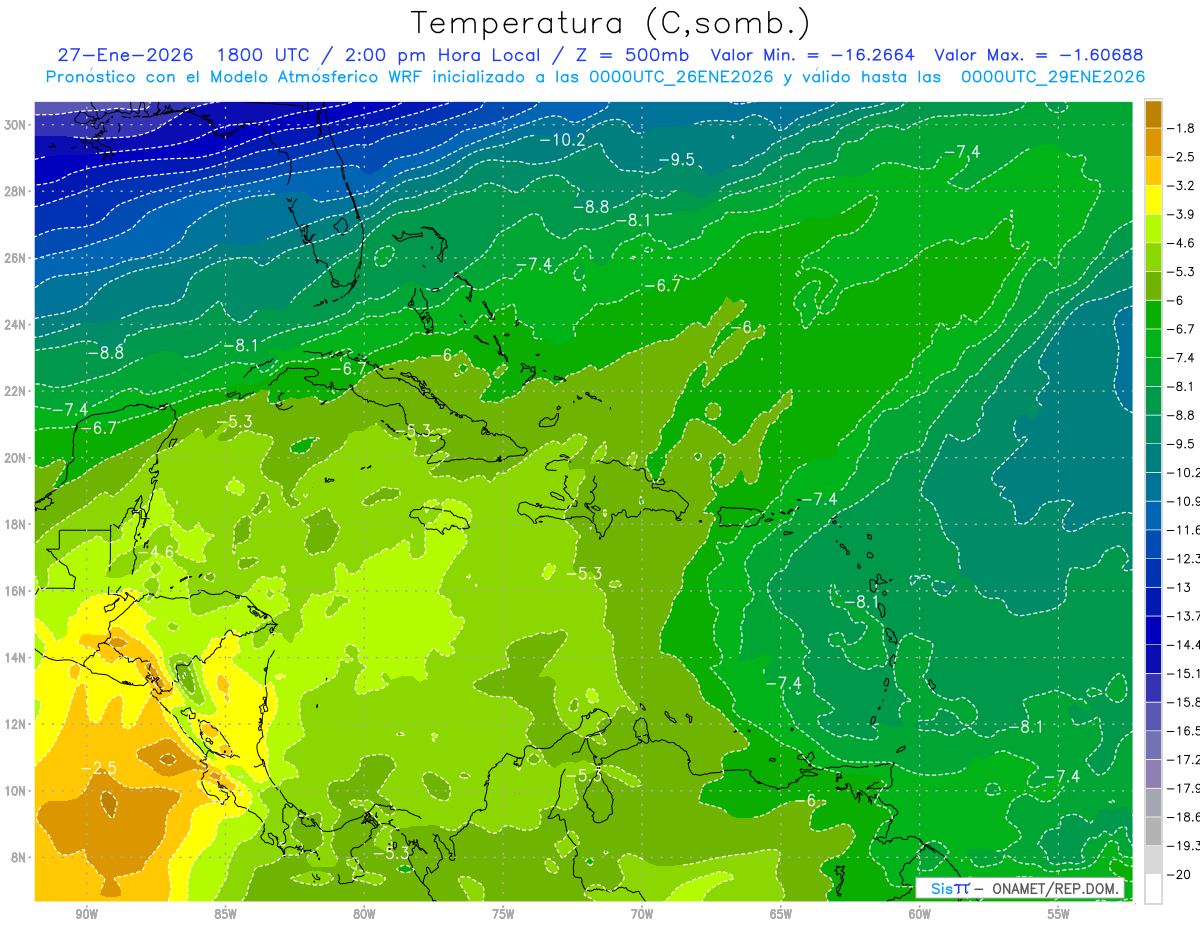The image size is (1200, 927).
Task: Click the initialization time '0000UTC_26ENE2026'
Action: pos(681,77)
